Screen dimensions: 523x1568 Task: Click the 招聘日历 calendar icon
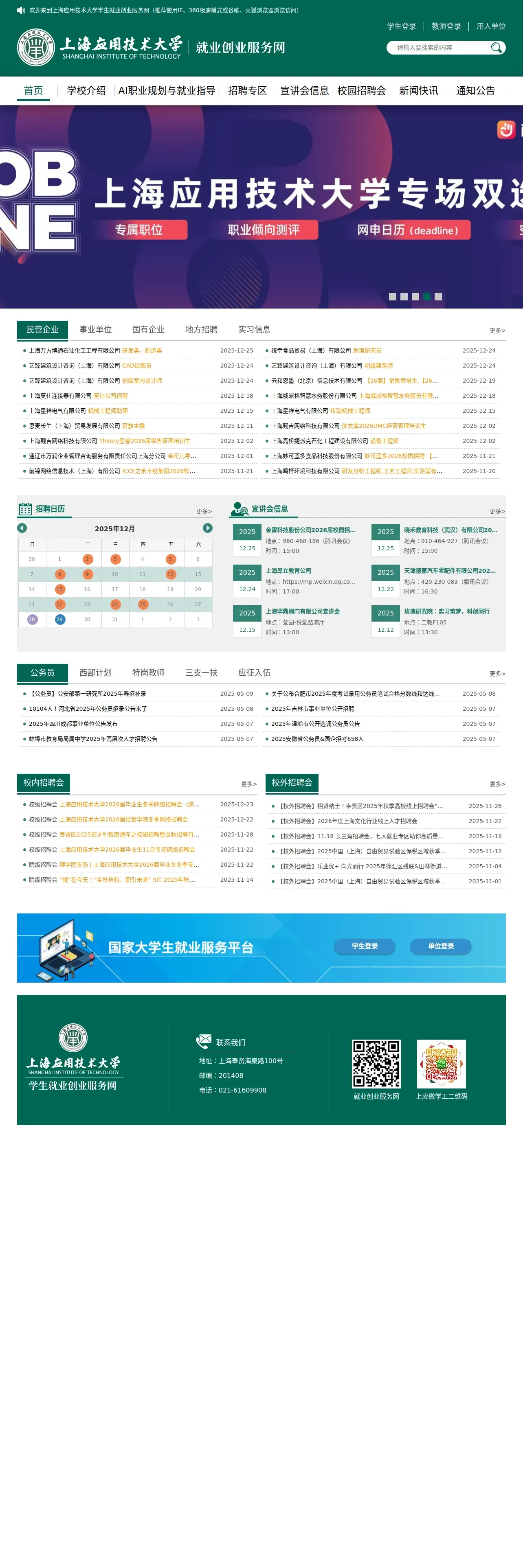pos(25,509)
